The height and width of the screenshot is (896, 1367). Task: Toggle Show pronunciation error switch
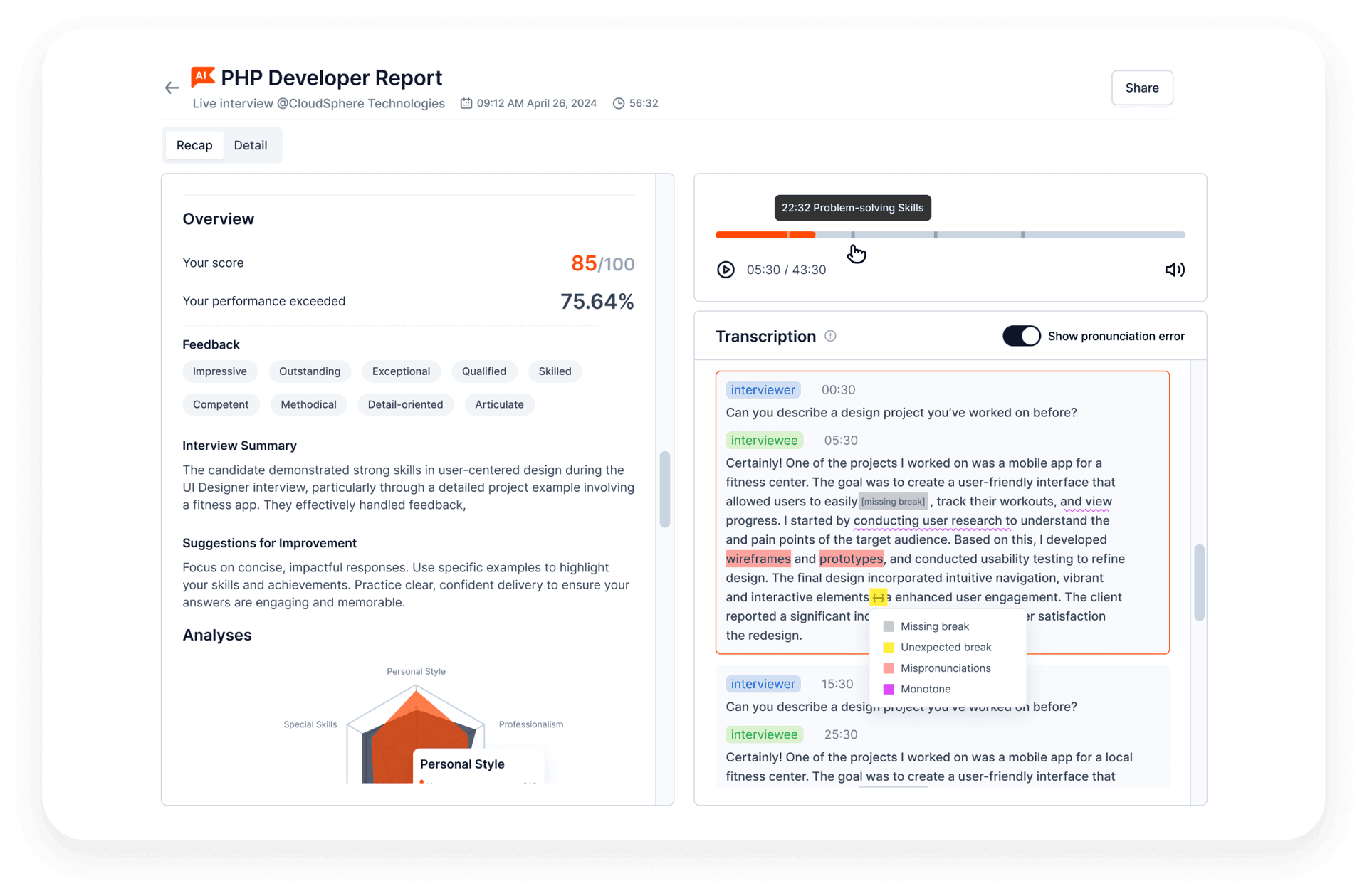pyautogui.click(x=1021, y=336)
